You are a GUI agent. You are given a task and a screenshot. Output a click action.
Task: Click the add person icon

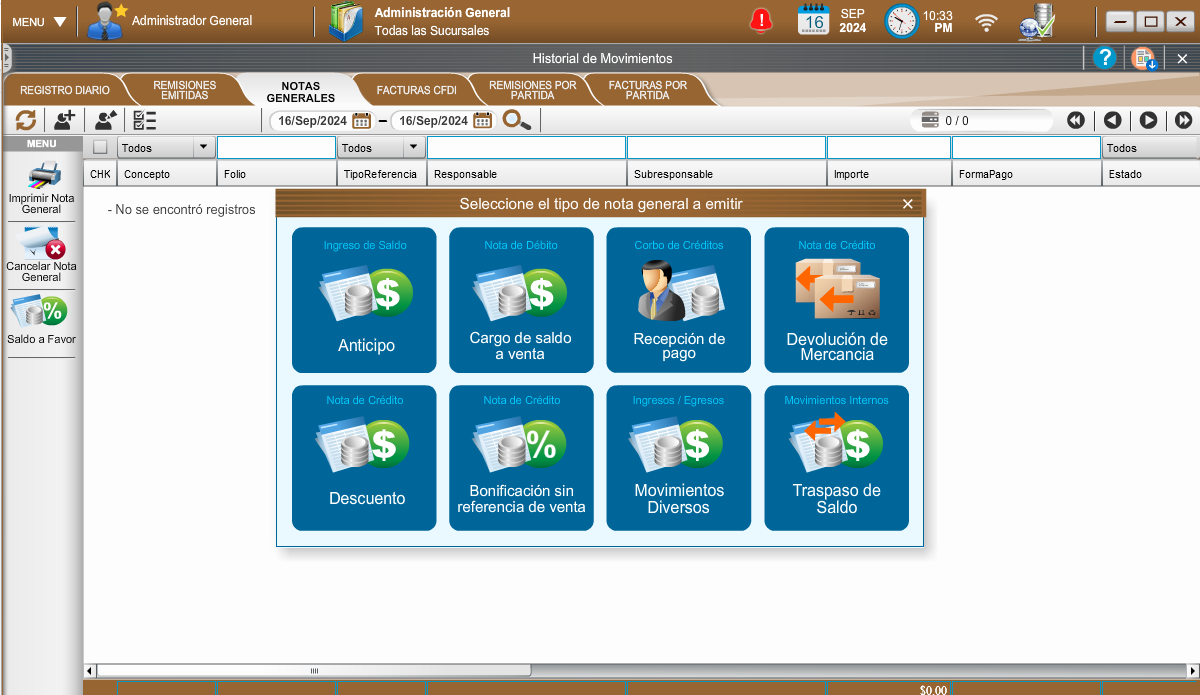[64, 121]
